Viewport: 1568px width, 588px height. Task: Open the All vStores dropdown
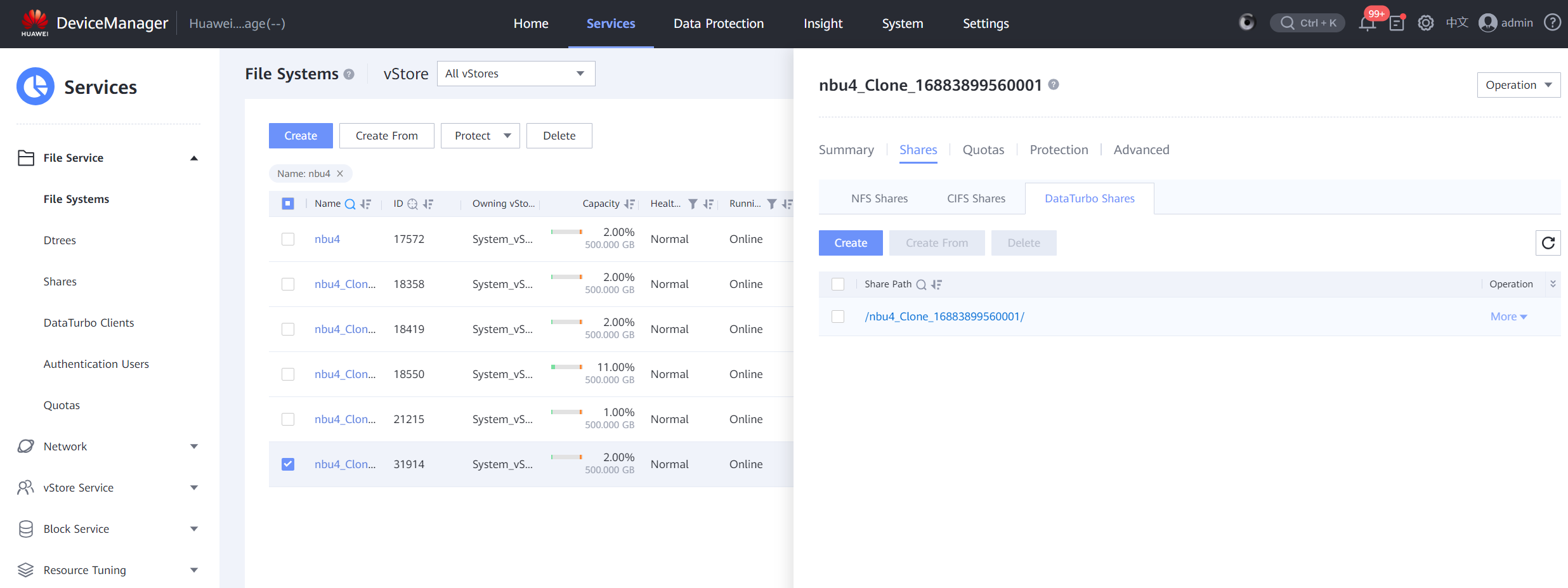point(516,74)
